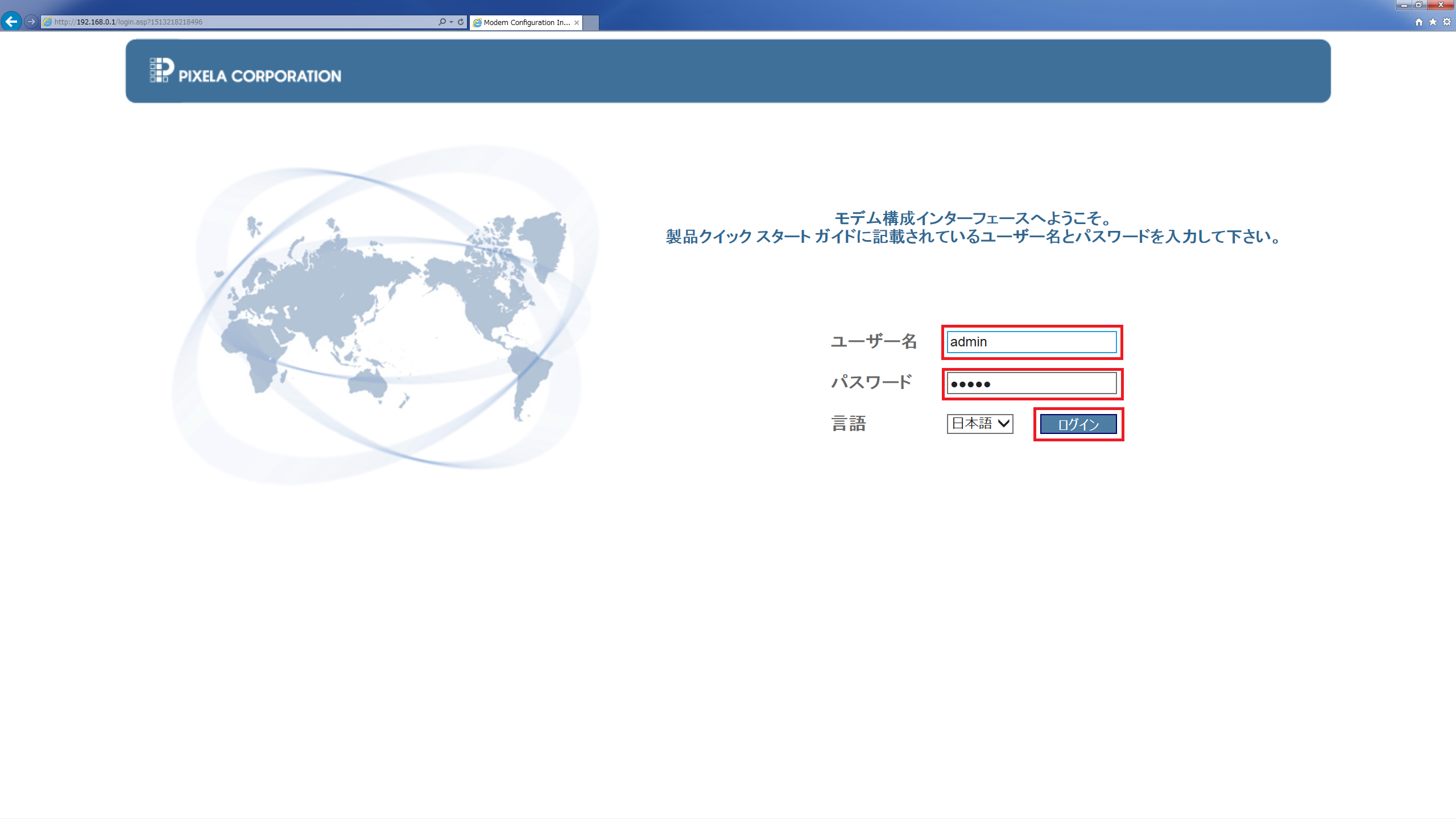The image size is (1456, 819).
Task: Click the Internet Explorer favicon on the tab
Action: pyautogui.click(x=477, y=23)
